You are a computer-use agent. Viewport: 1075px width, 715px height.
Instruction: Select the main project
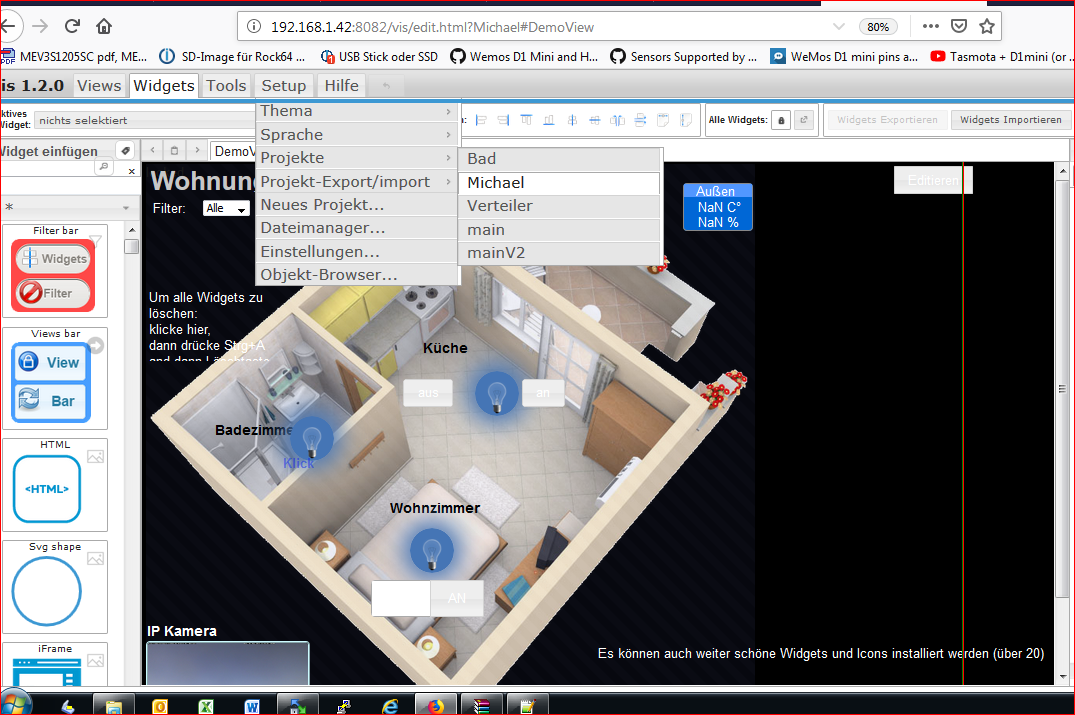click(x=559, y=230)
